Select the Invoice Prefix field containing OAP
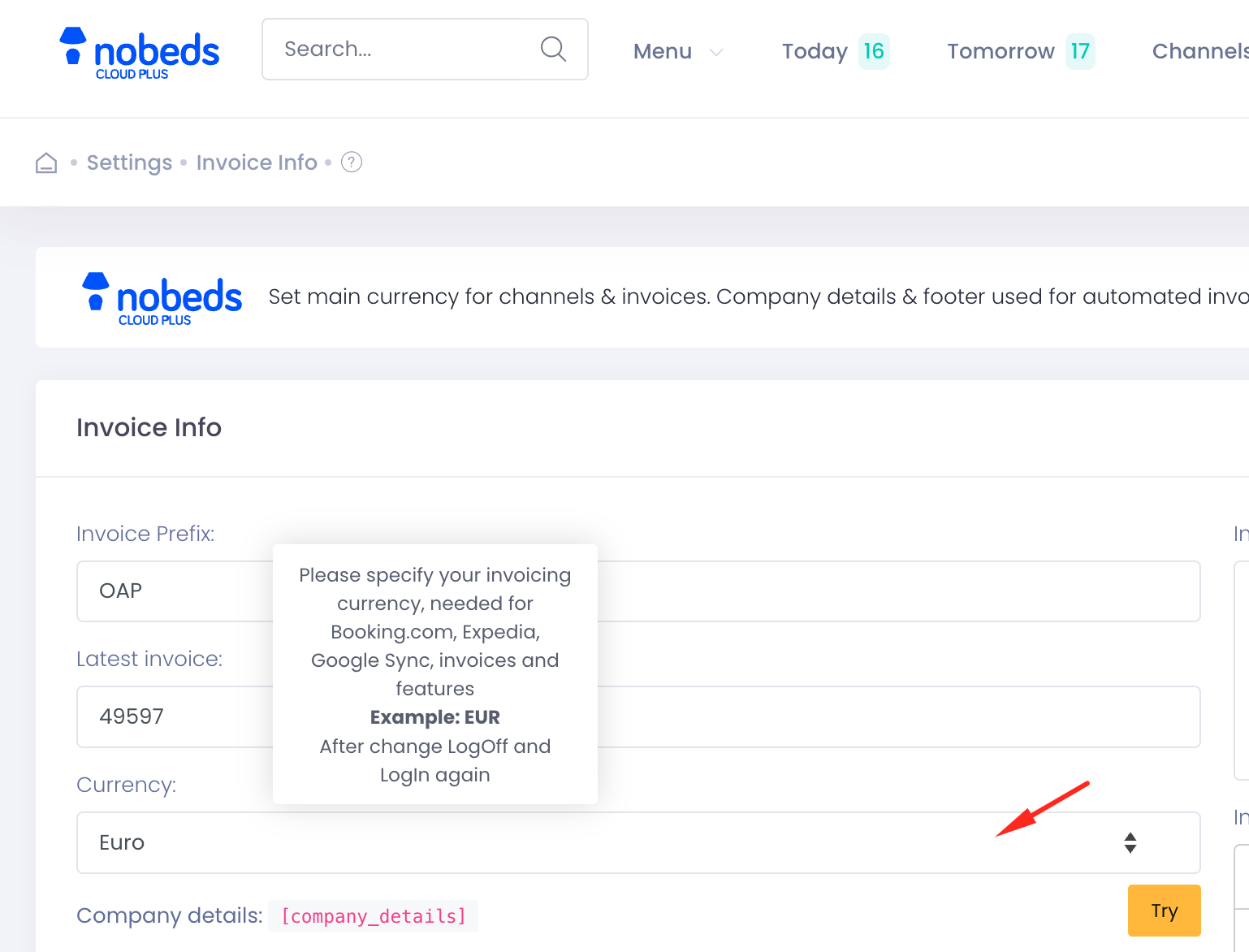Screen dimensions: 1249x952 pyautogui.click(x=162, y=591)
